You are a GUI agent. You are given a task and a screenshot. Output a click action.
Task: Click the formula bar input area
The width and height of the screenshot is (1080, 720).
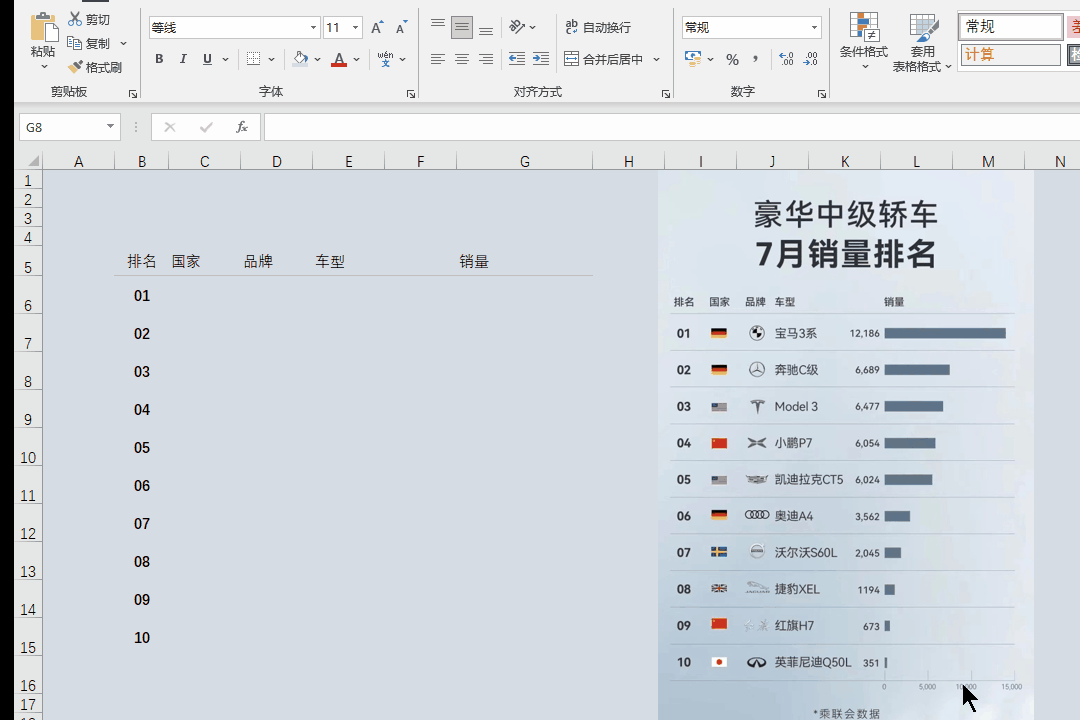(672, 127)
